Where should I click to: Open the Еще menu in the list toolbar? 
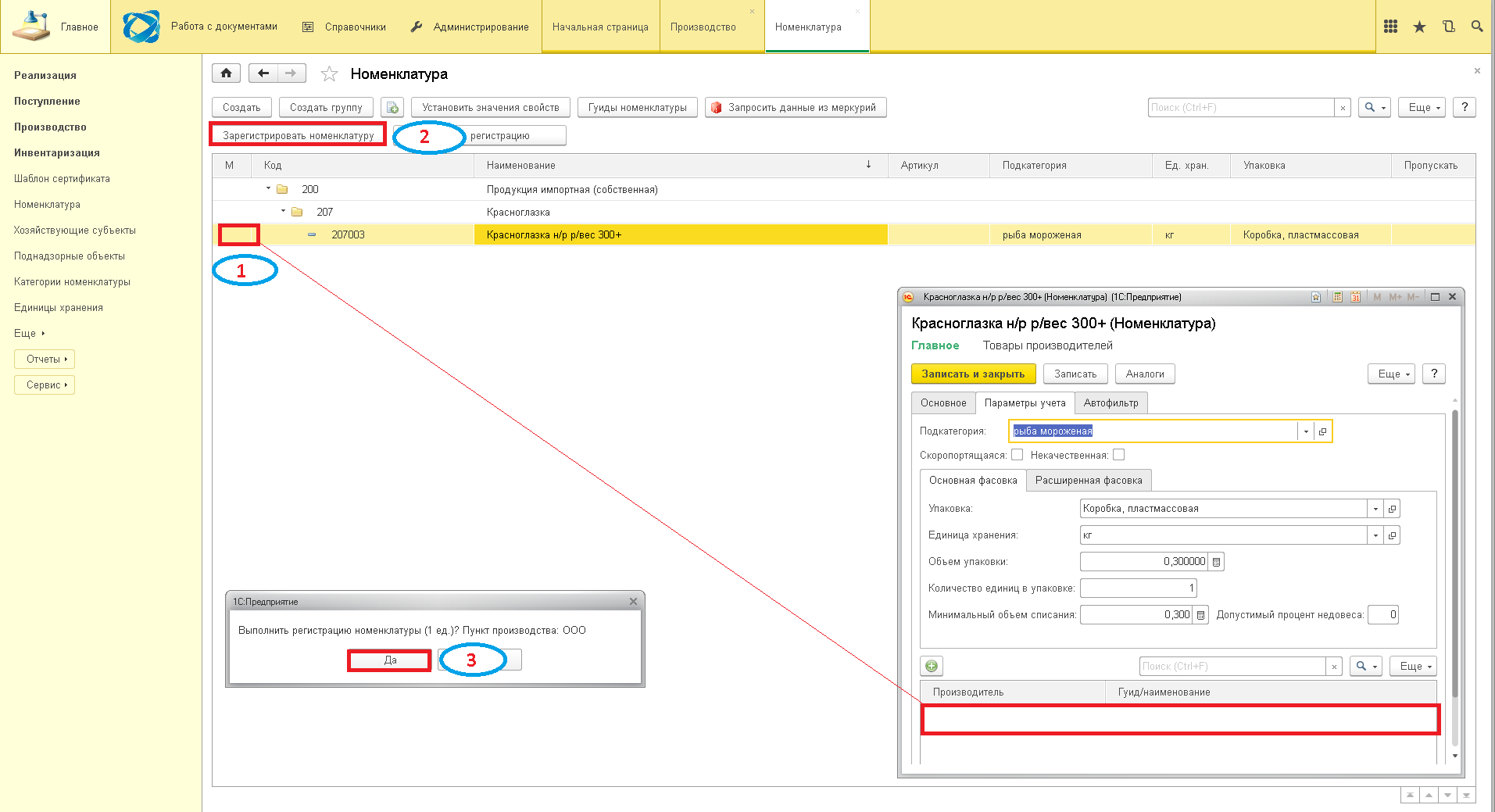pyautogui.click(x=1422, y=108)
